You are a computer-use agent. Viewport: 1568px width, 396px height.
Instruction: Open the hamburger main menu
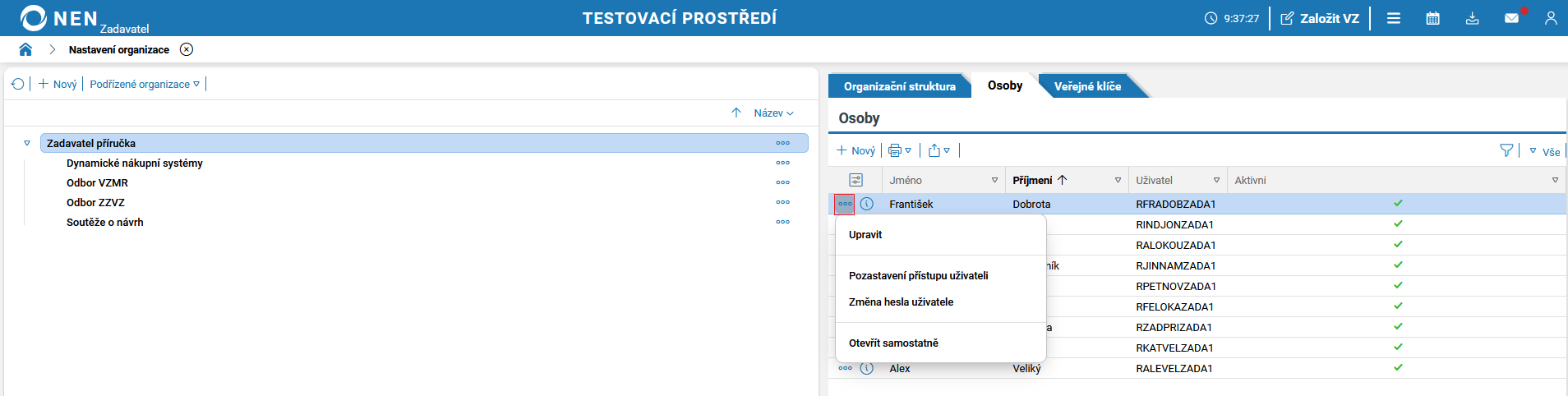point(1394,18)
